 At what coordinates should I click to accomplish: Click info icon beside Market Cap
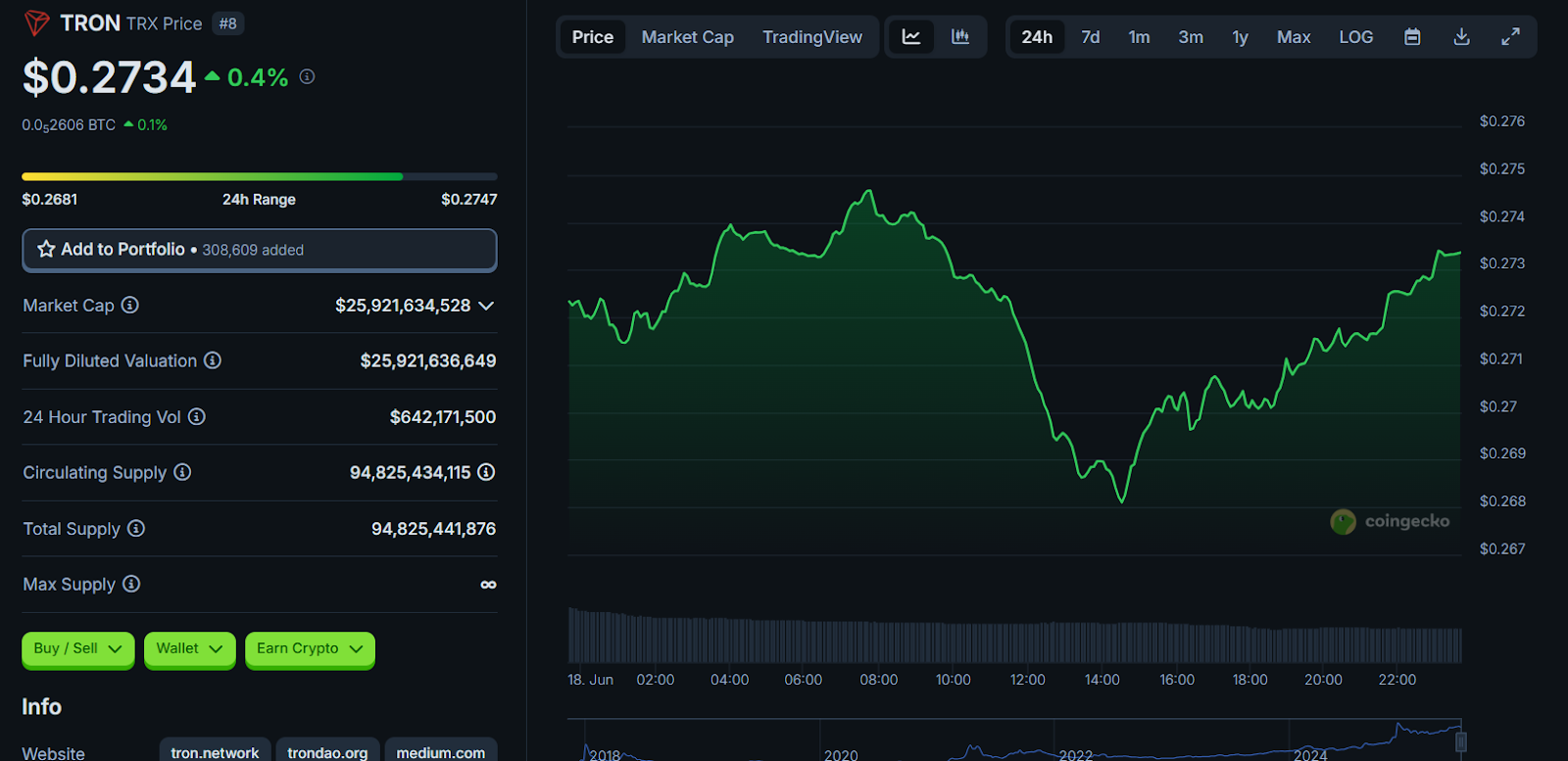[129, 306]
